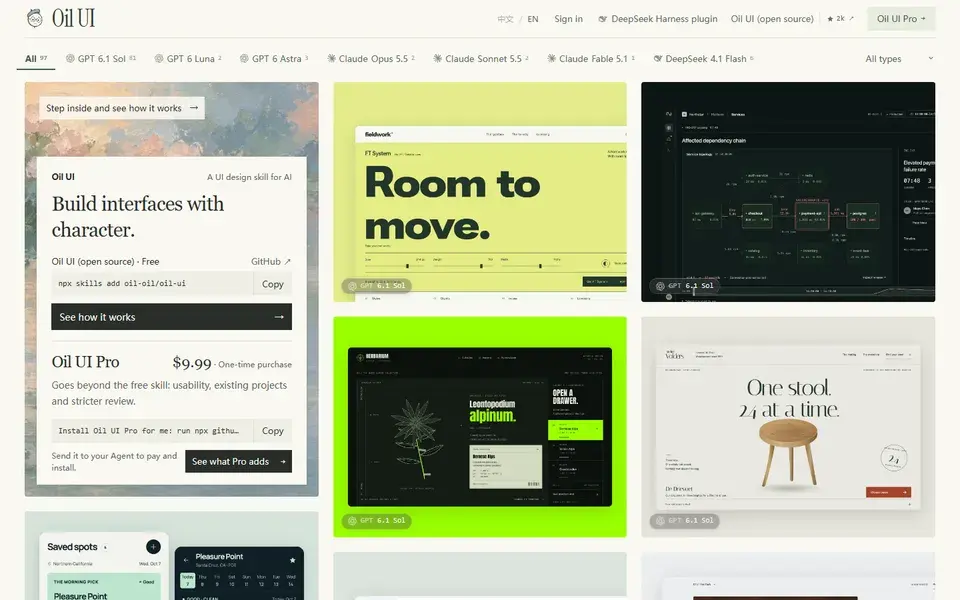
Task: Click GPT 6.1 Sol badge on Leontopodium alpinum card
Action: click(377, 520)
